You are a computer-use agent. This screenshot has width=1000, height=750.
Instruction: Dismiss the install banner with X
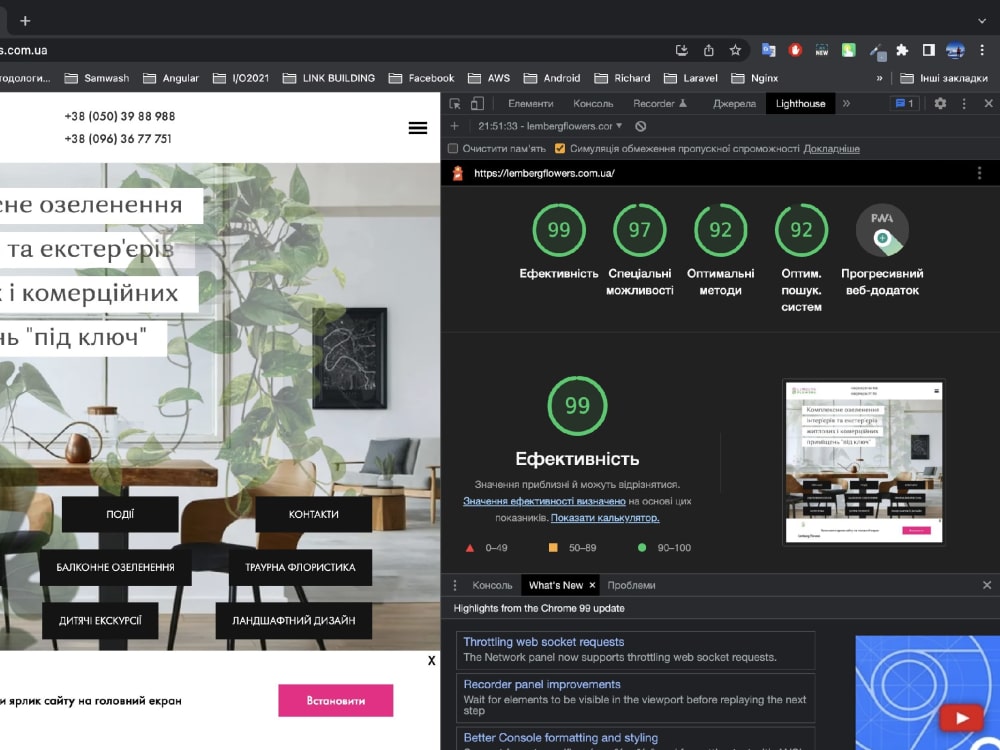tap(432, 661)
